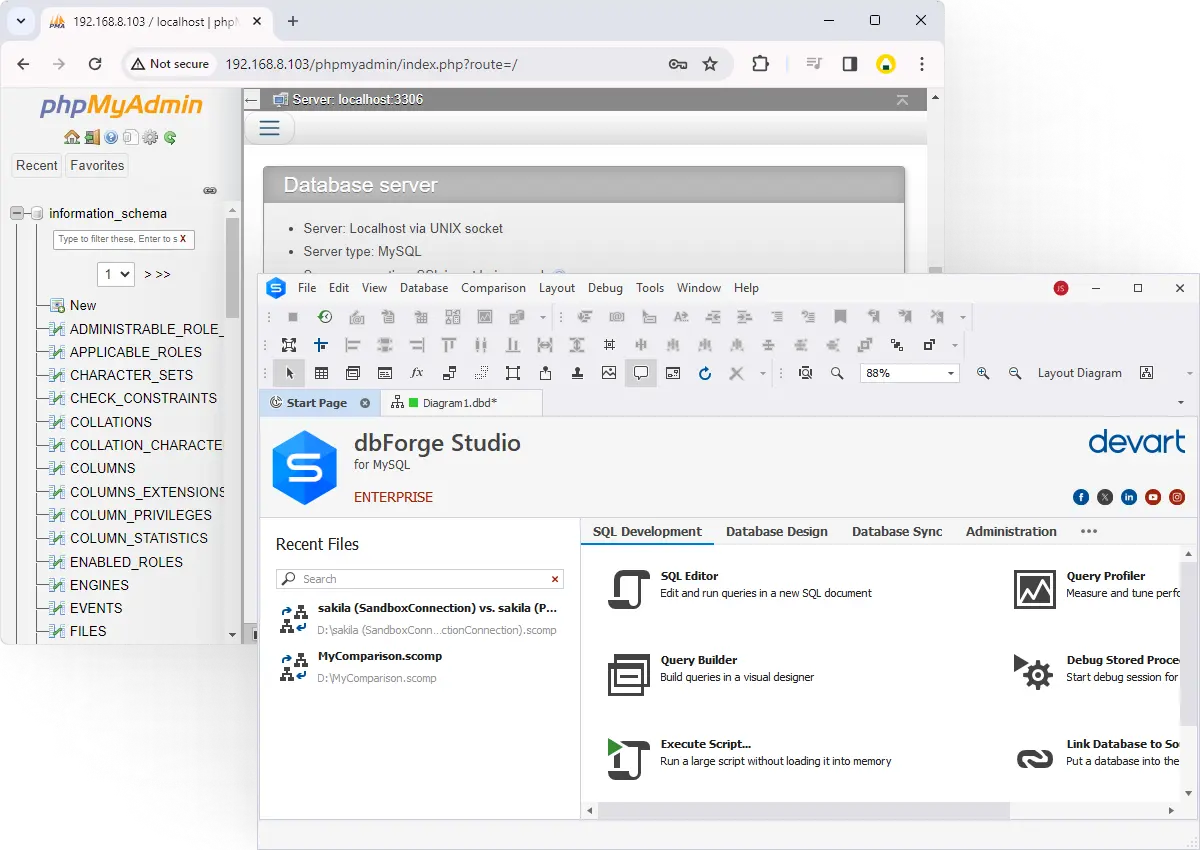Switch to the Database Design tab
This screenshot has height=850, width=1200.
(777, 531)
